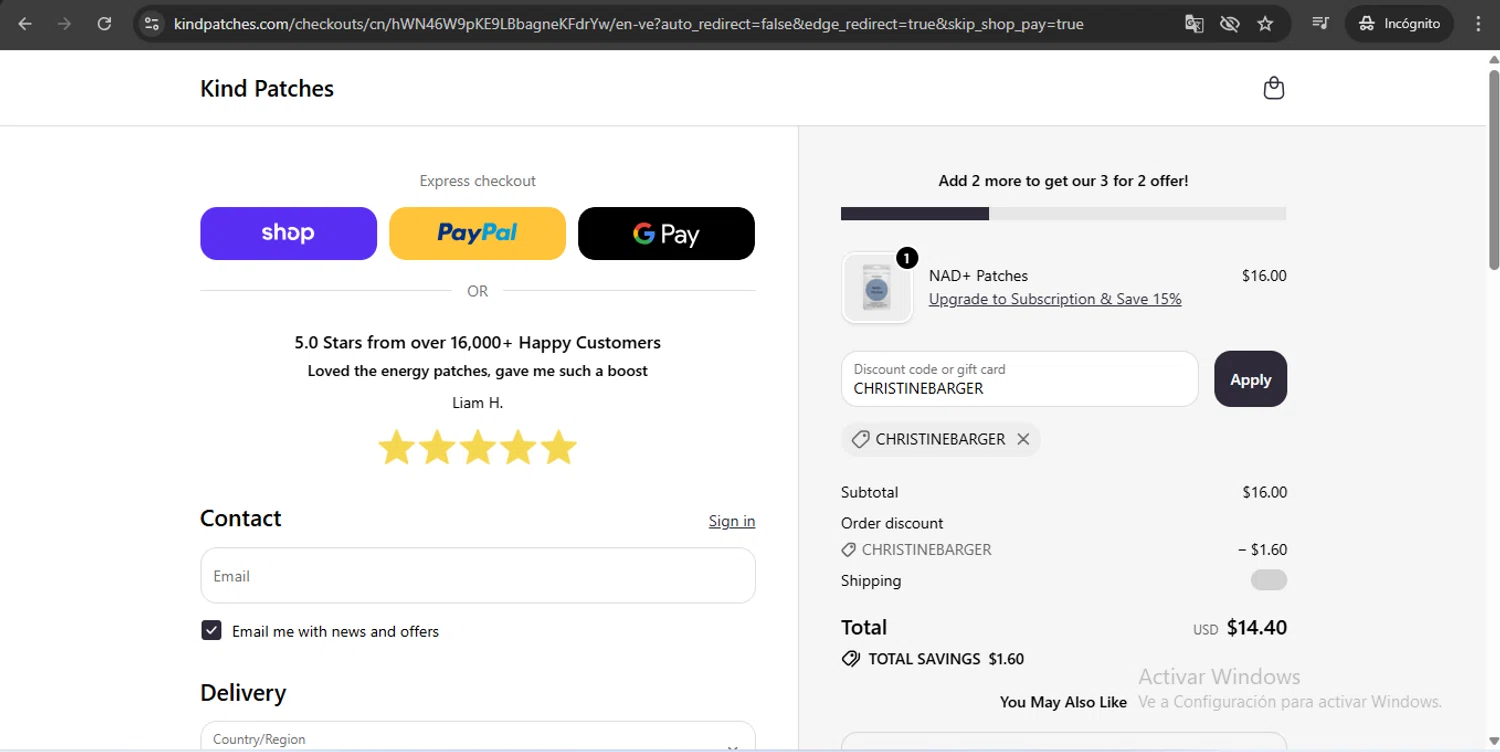Click the vertical page scrollbar
This screenshot has height=752, width=1500.
click(1494, 170)
